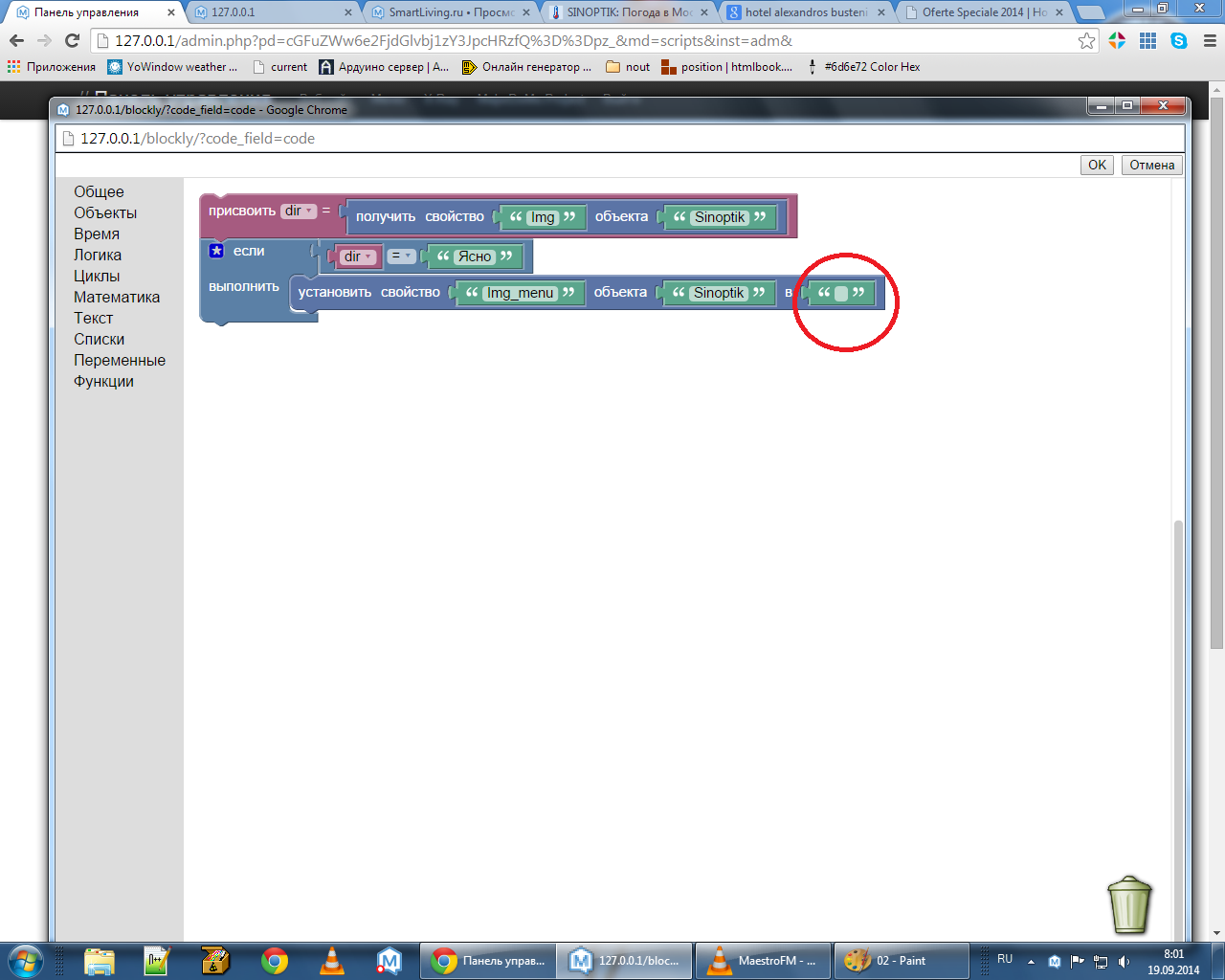Screen dimensions: 1225x980
Task: Switch to the 02 - Paint taskbar window
Action: click(902, 960)
